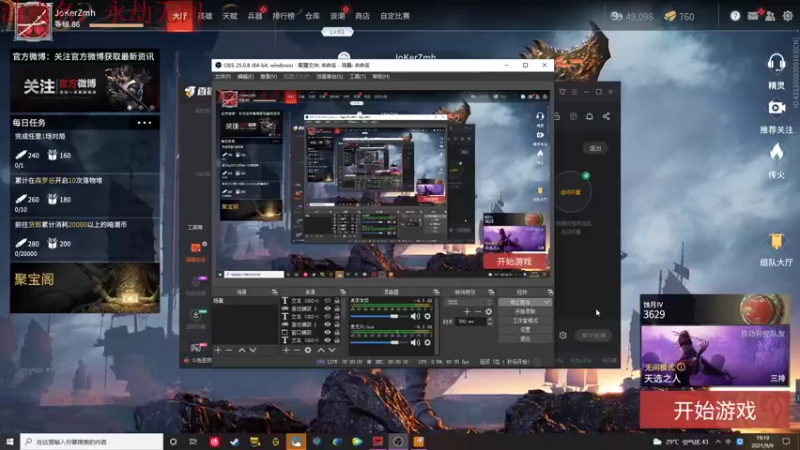Viewport: 800px width, 450px height.
Task: Open the 精灵 headset icon
Action: coord(776,63)
